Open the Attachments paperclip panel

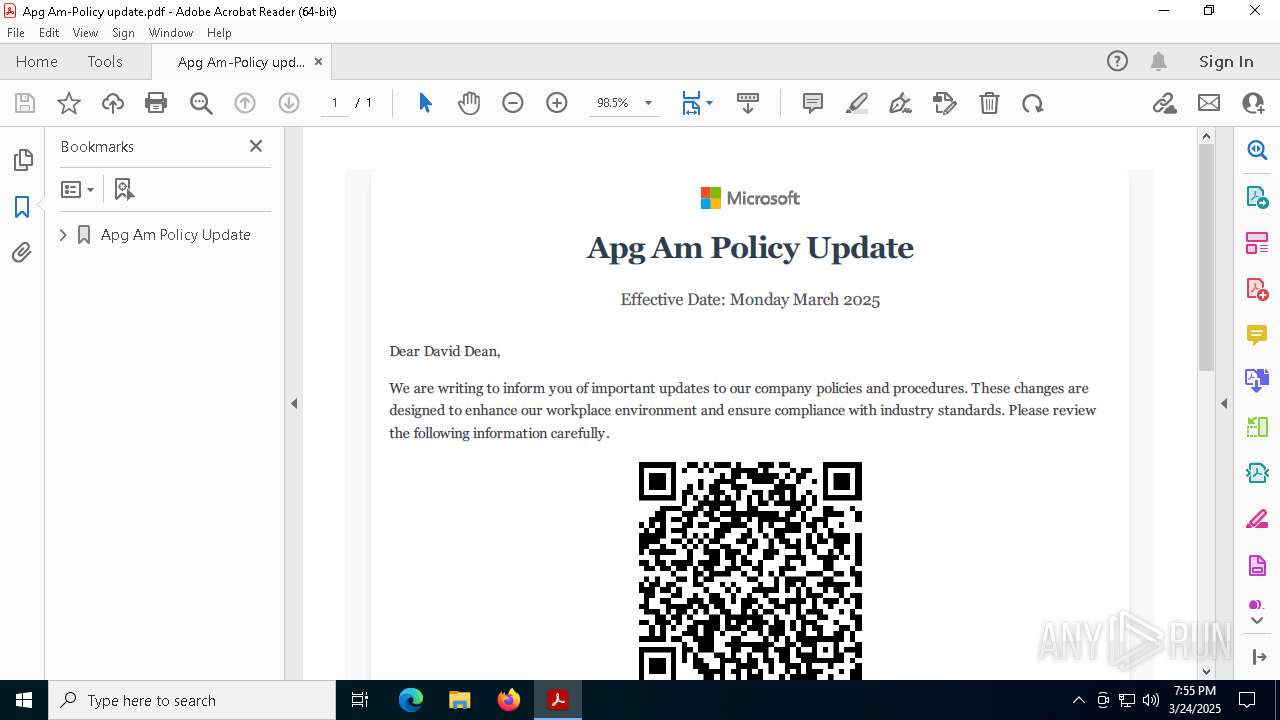point(22,253)
